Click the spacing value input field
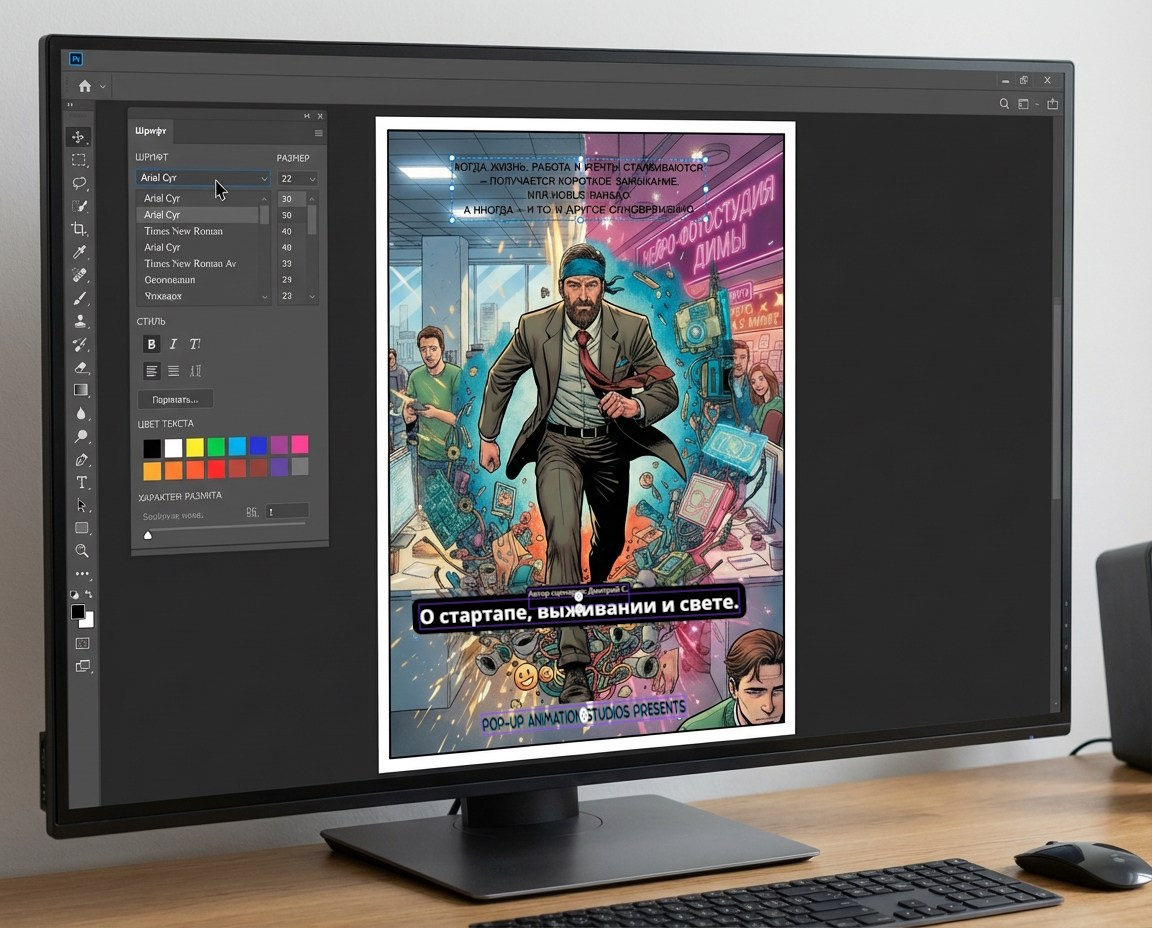 point(286,512)
